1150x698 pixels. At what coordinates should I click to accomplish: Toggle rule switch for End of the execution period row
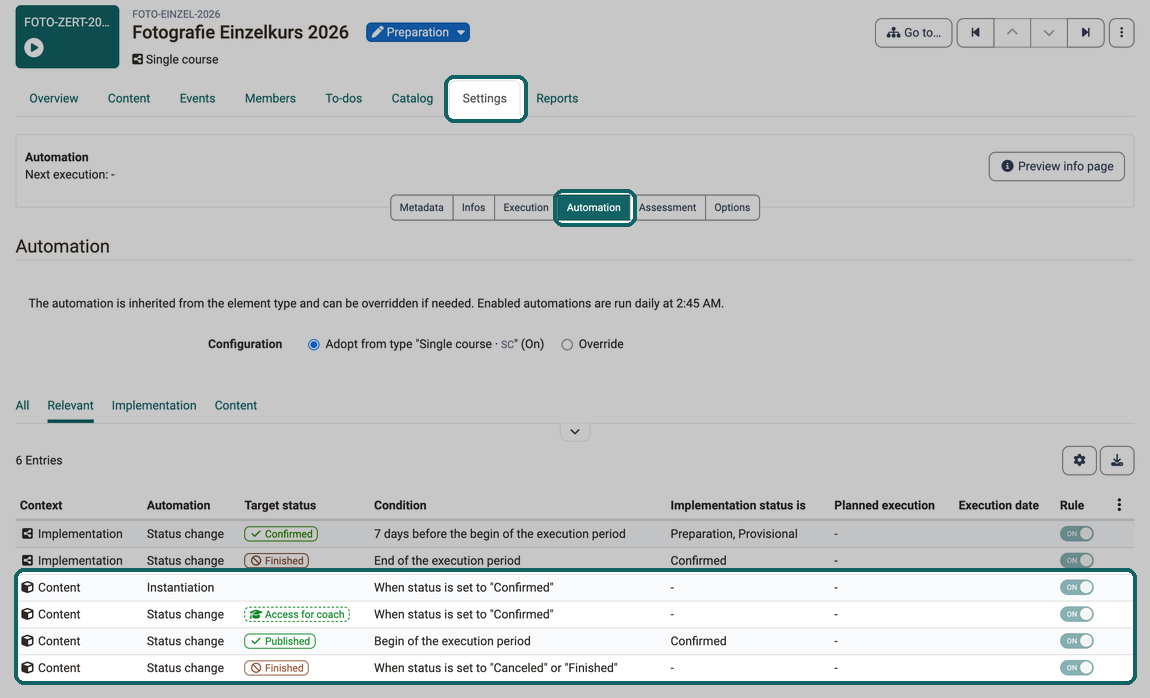(x=1077, y=560)
